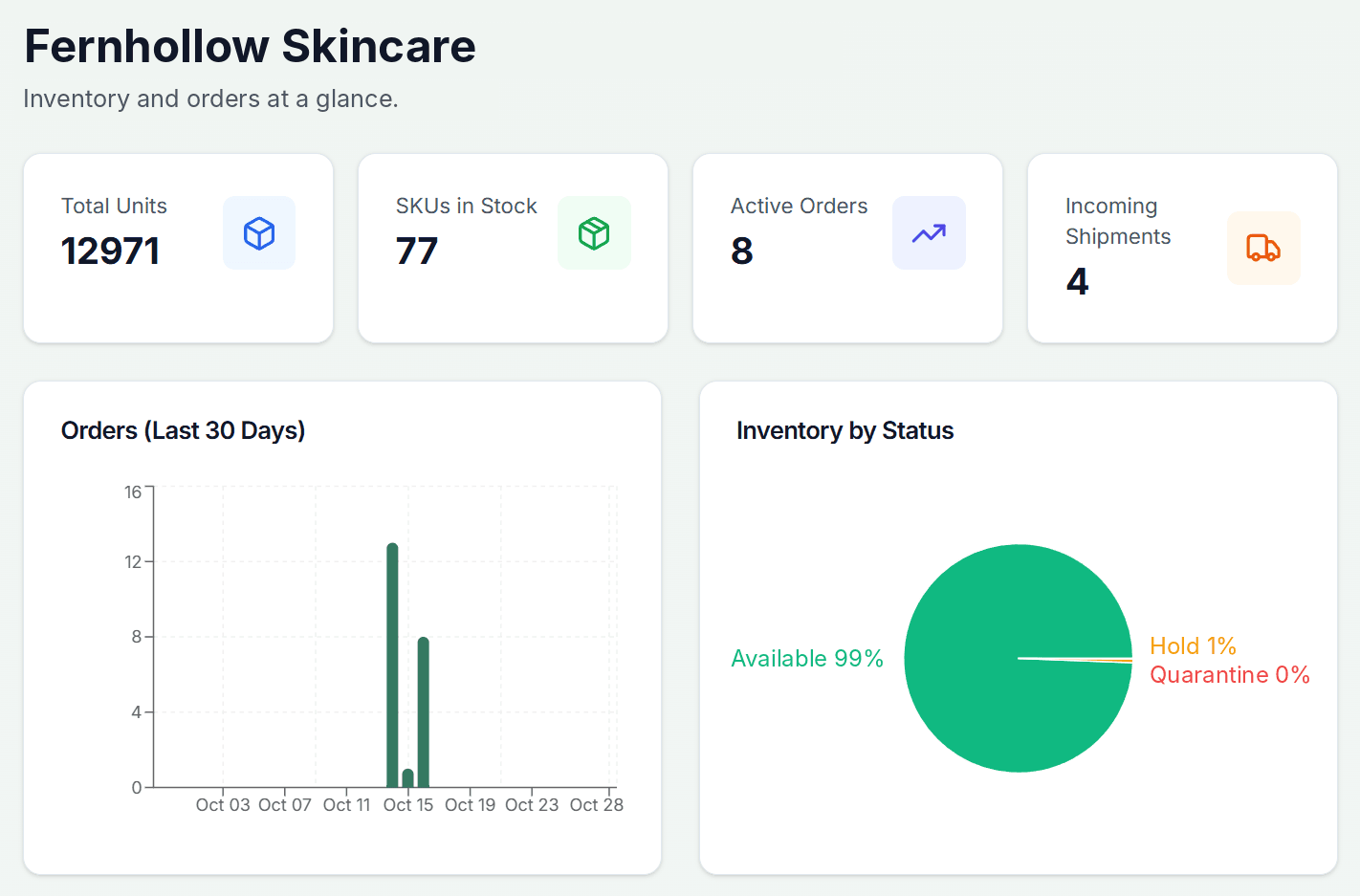The height and width of the screenshot is (896, 1360).
Task: Click the "Oct 28" x-axis label
Action: tap(597, 805)
